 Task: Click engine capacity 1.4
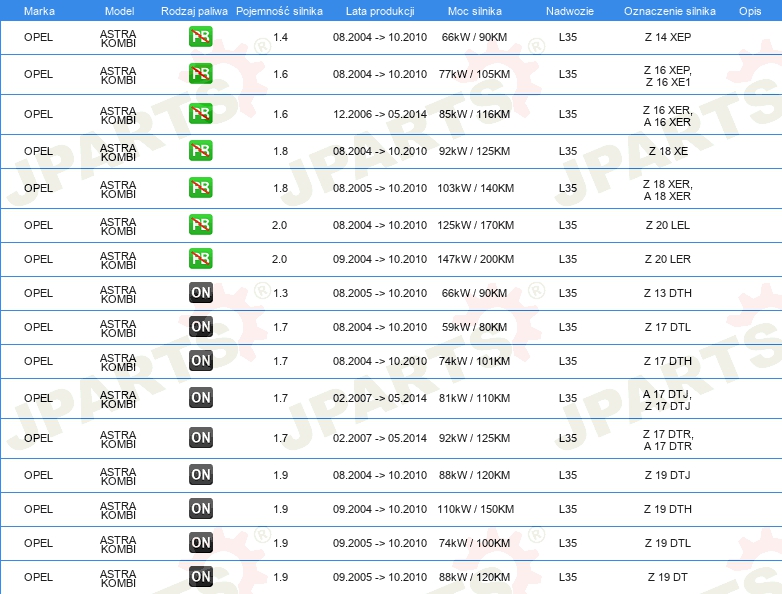(280, 37)
